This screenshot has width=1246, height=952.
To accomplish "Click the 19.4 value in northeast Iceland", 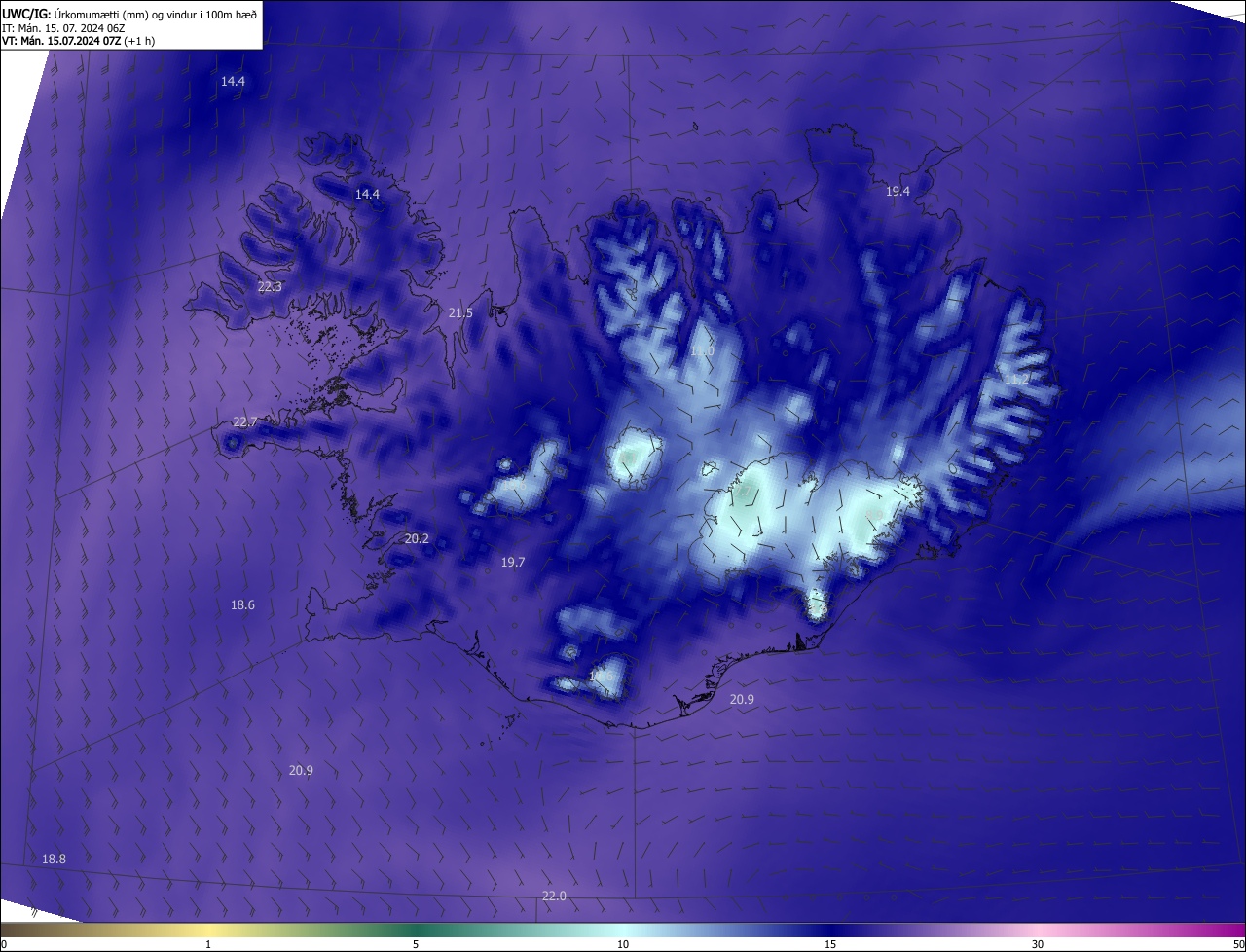I will (898, 192).
